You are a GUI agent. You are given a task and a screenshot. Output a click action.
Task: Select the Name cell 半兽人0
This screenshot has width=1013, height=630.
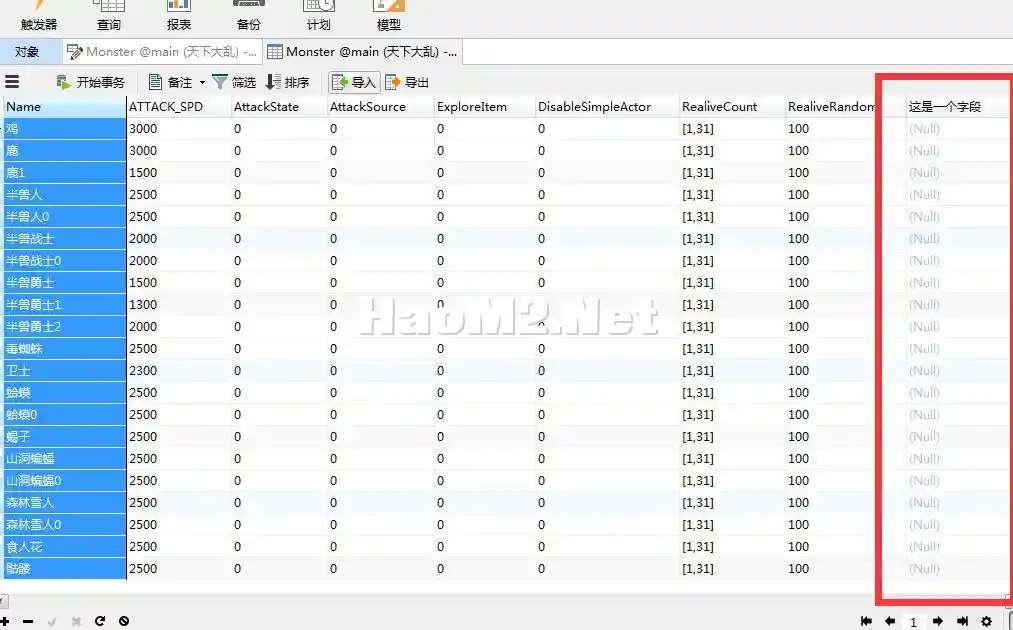(x=65, y=216)
